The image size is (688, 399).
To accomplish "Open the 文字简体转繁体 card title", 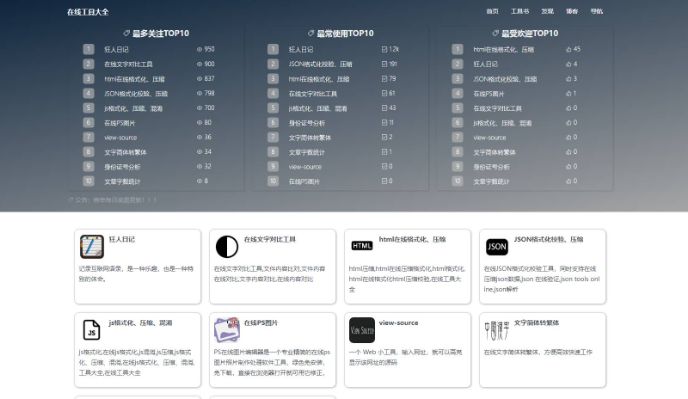I will coord(536,323).
